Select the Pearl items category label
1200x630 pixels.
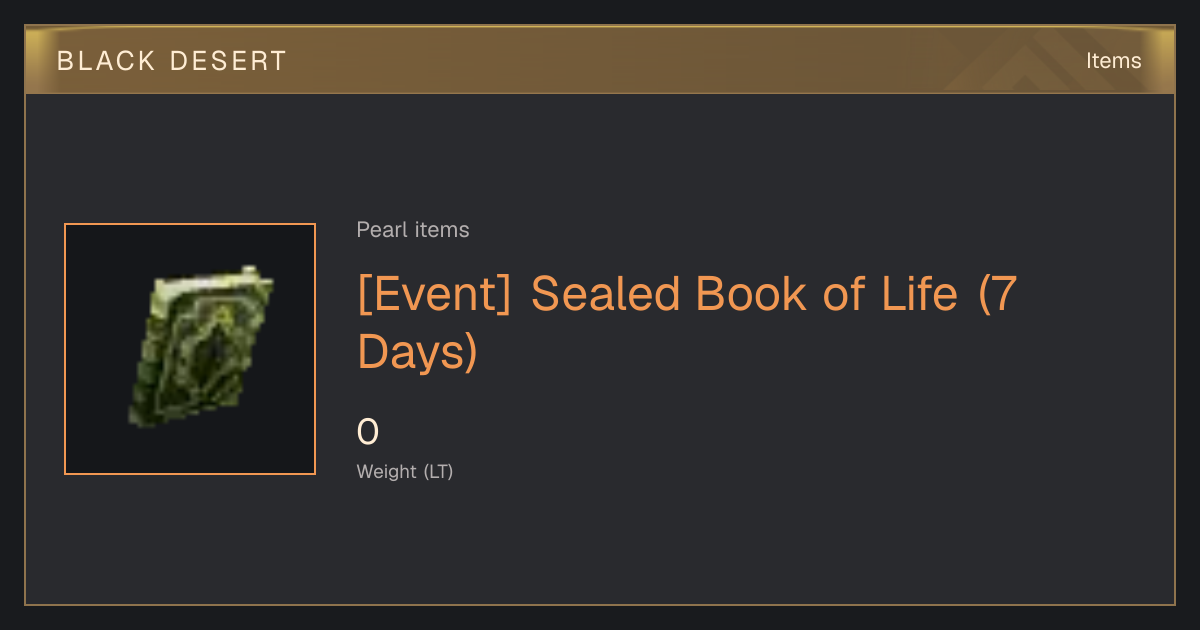pyautogui.click(x=413, y=230)
